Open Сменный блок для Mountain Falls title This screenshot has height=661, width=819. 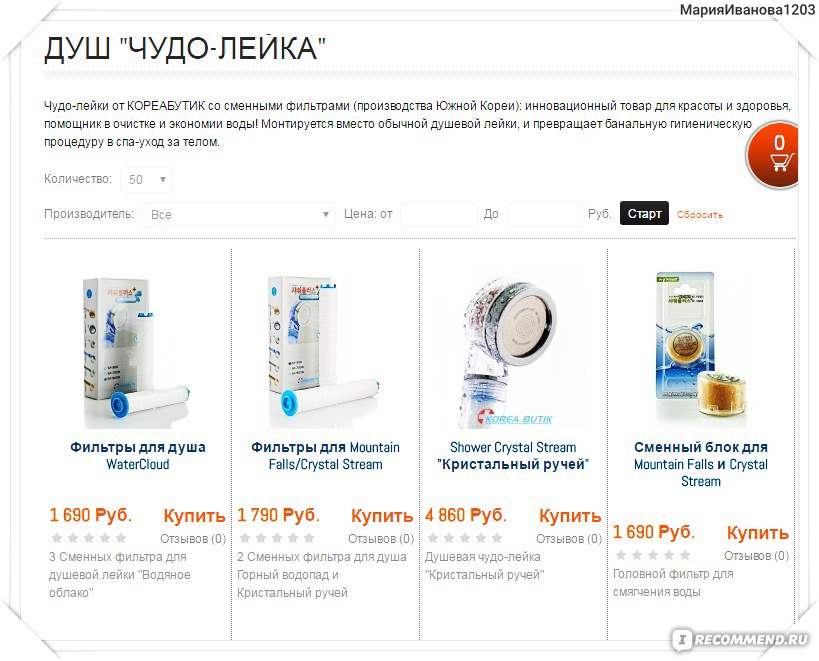[x=700, y=464]
